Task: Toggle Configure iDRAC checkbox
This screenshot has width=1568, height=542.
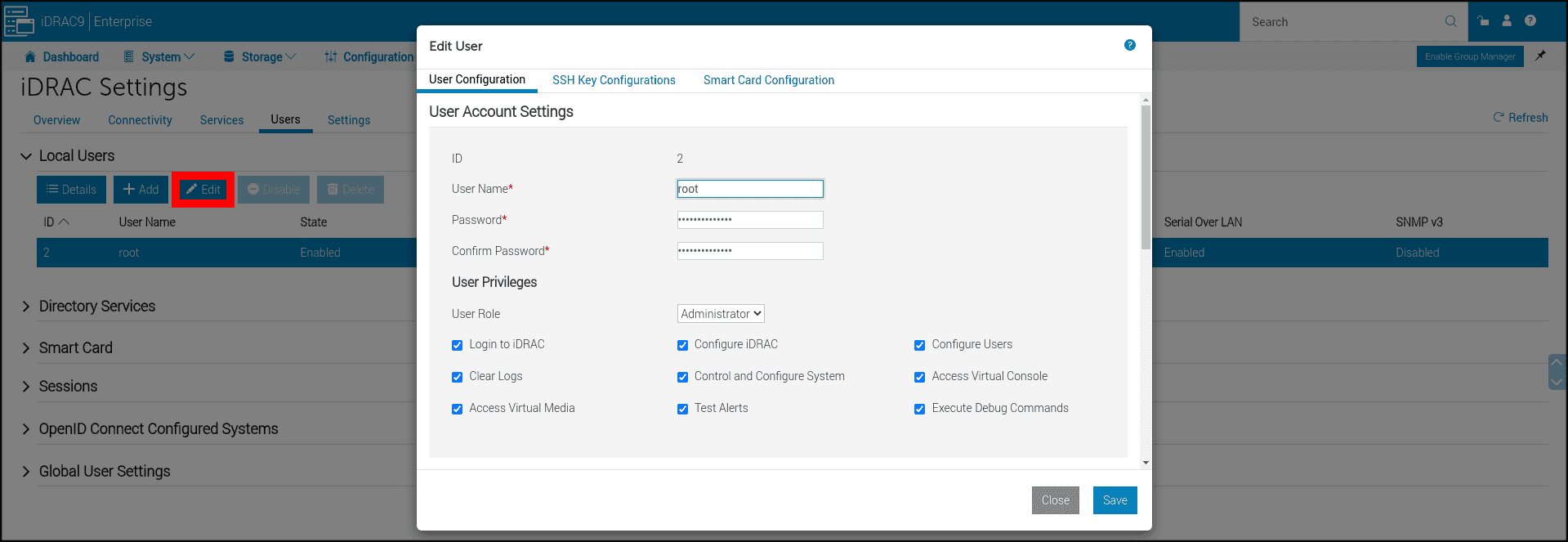Action: point(682,345)
